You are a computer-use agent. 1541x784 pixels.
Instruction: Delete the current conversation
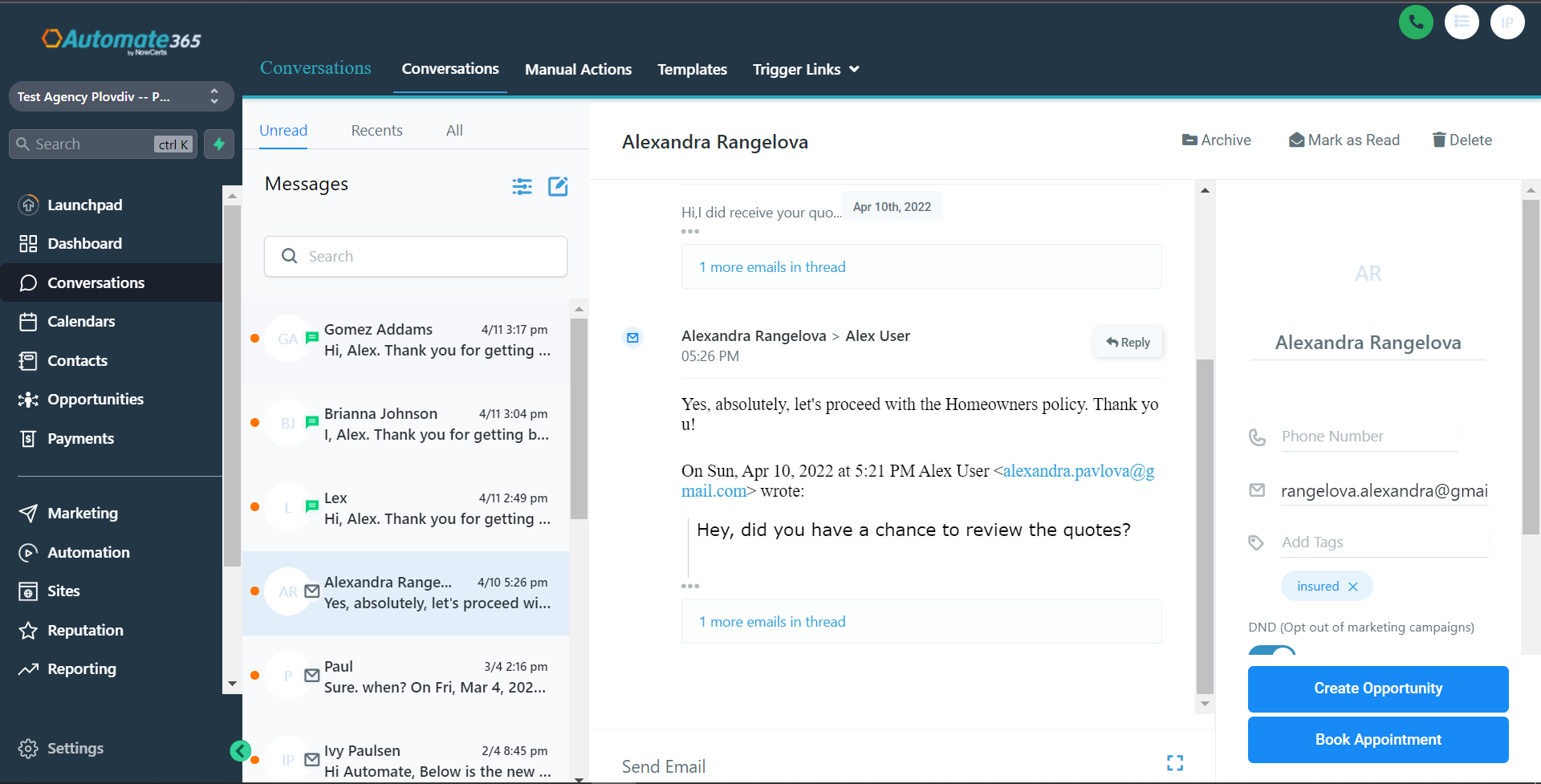pyautogui.click(x=1462, y=140)
